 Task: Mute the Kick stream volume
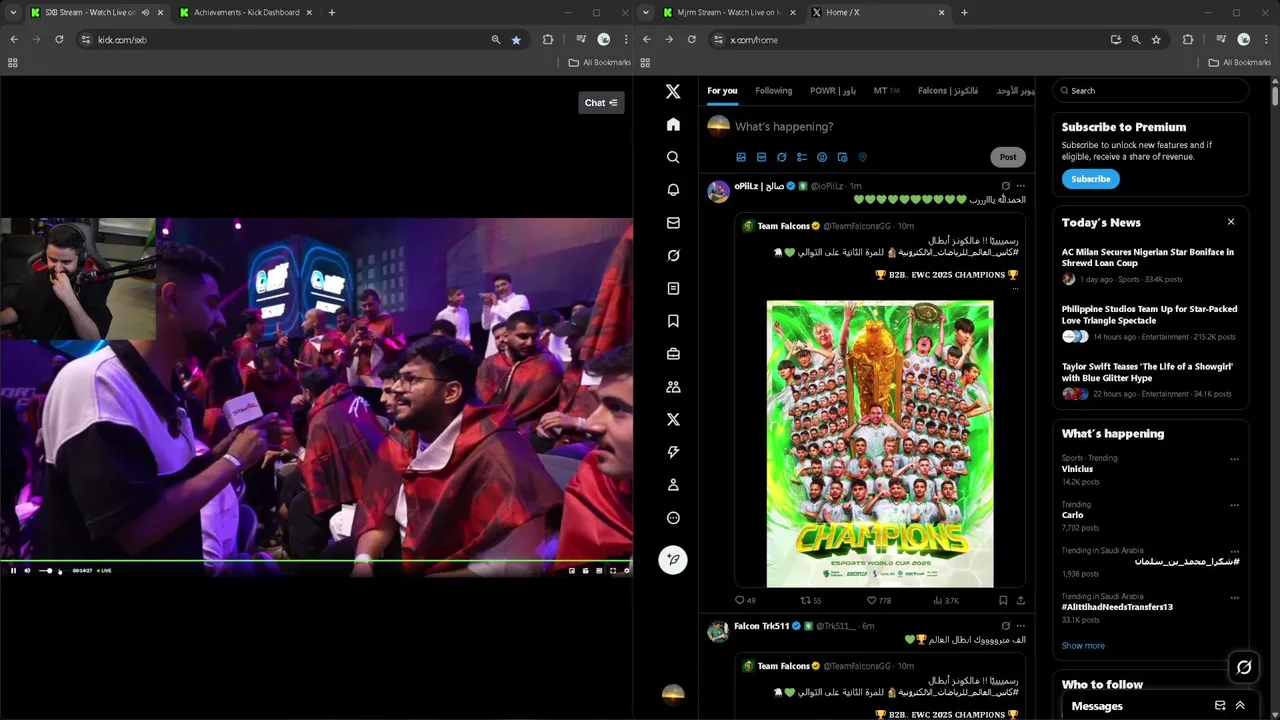point(27,571)
